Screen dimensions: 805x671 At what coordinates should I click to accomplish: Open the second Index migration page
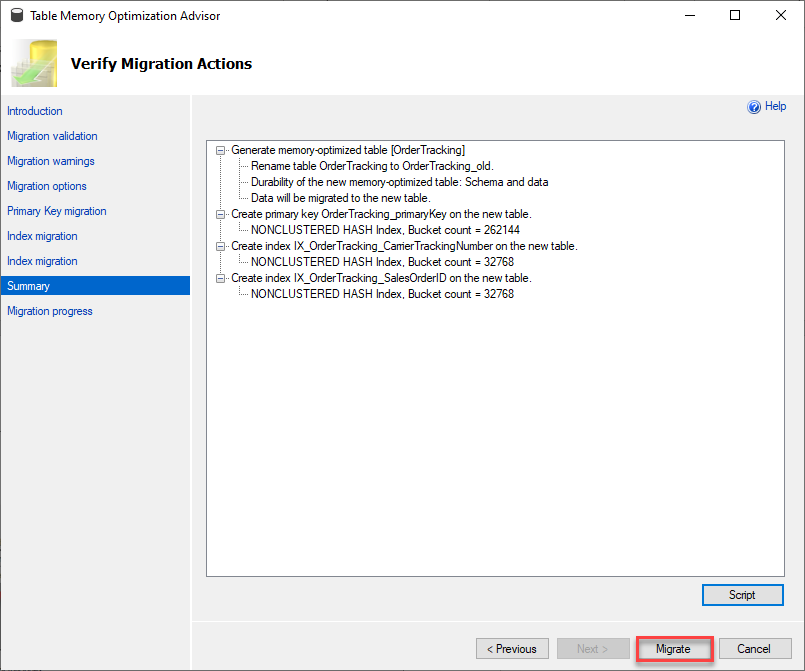(x=43, y=261)
